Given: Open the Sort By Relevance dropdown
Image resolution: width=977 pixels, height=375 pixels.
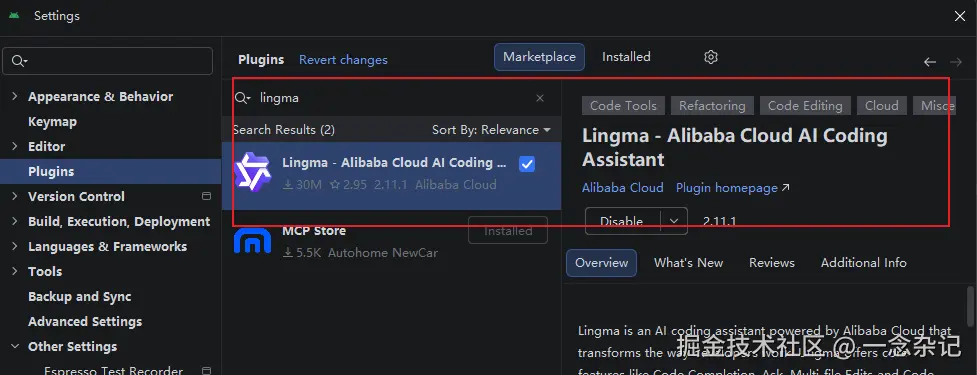Looking at the screenshot, I should (x=491, y=130).
